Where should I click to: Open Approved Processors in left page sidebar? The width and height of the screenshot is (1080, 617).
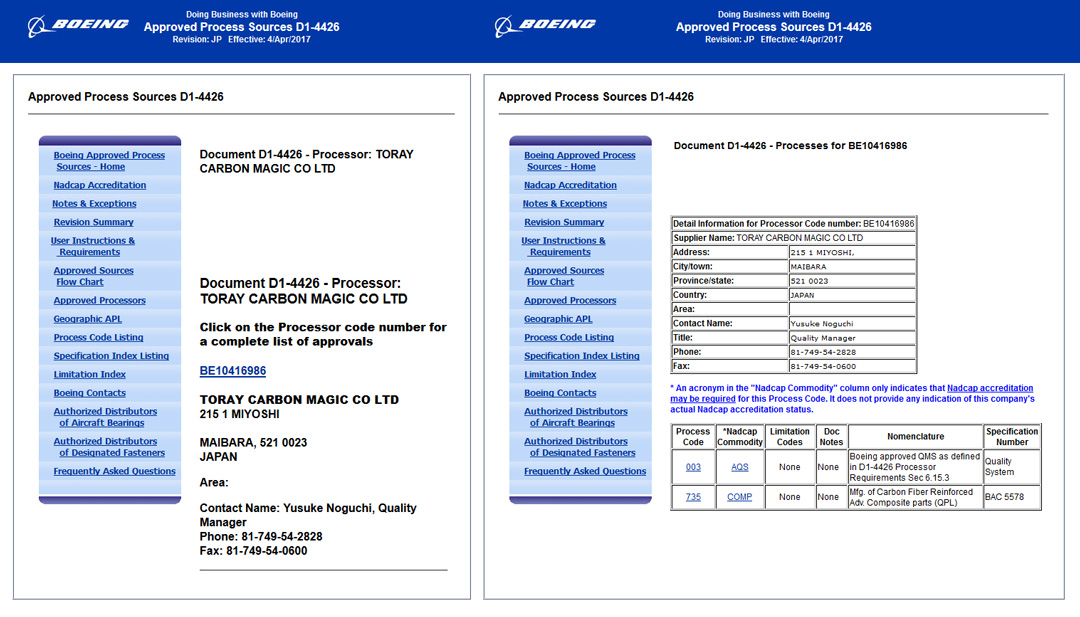point(100,300)
